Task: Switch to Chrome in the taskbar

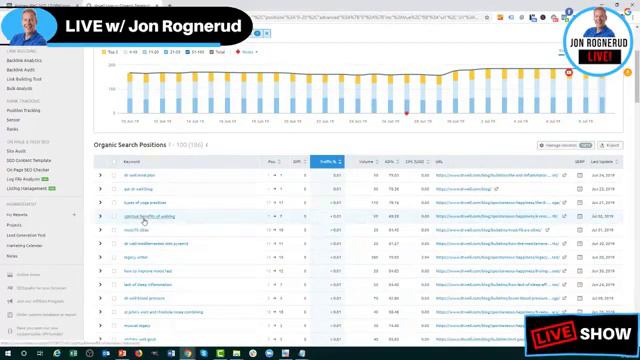Action: coord(187,353)
